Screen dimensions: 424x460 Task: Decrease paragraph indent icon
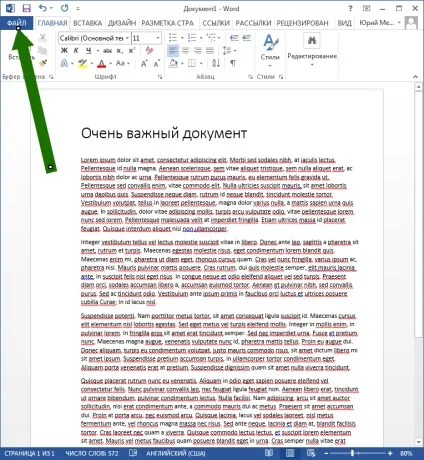(234, 38)
